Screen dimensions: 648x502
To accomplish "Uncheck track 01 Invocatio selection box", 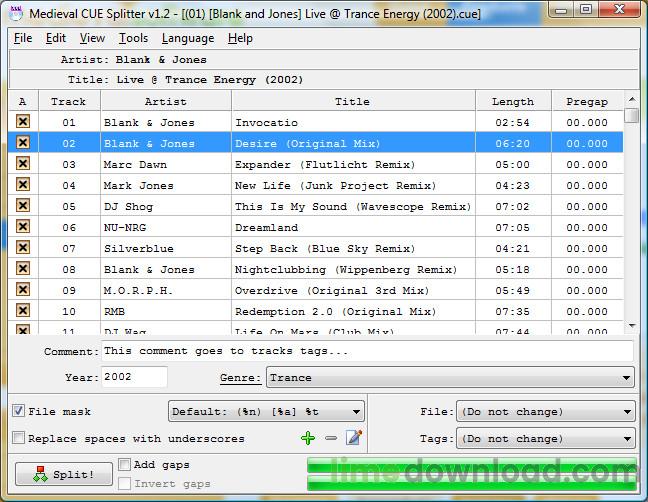I will (x=22, y=122).
